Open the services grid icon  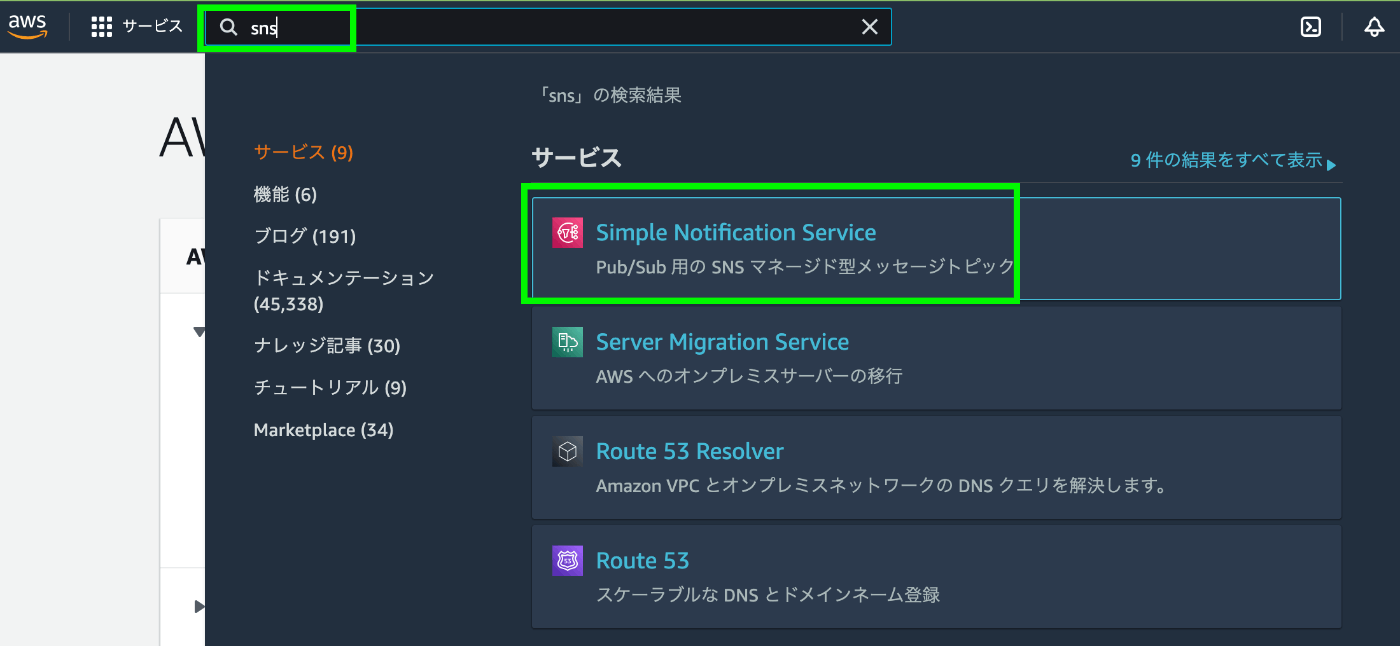coord(102,27)
